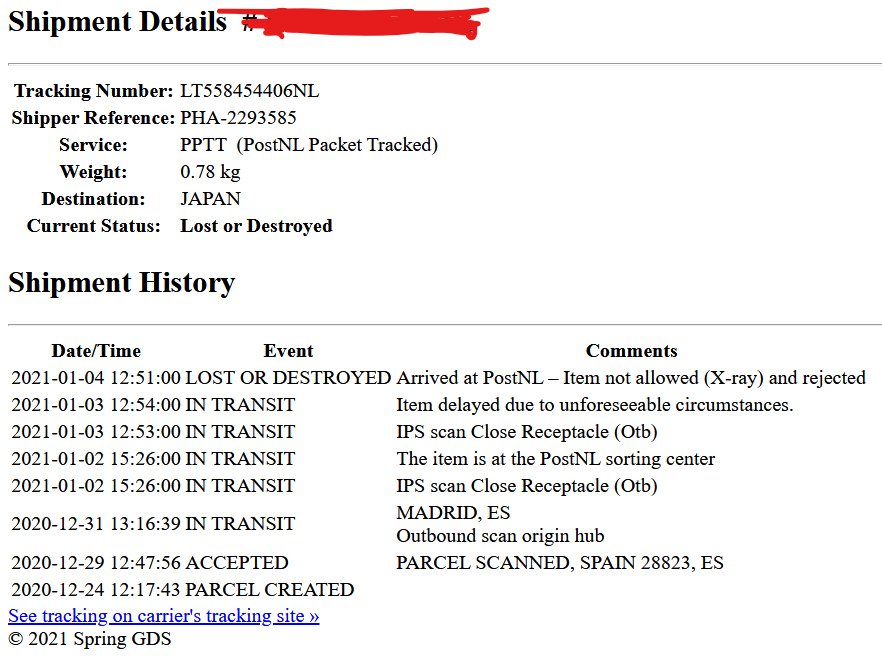Click the ACCEPTED event entry

(237, 563)
